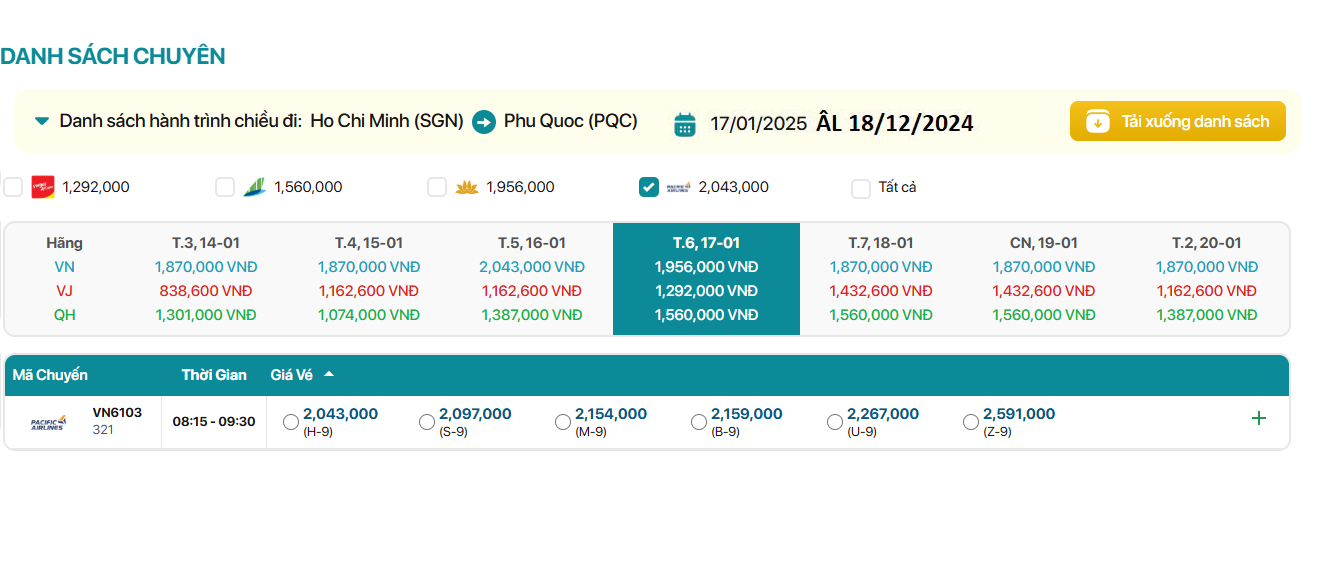Click the green plus icon on flight row
Viewport: 1323px width, 566px height.
pos(1258,418)
